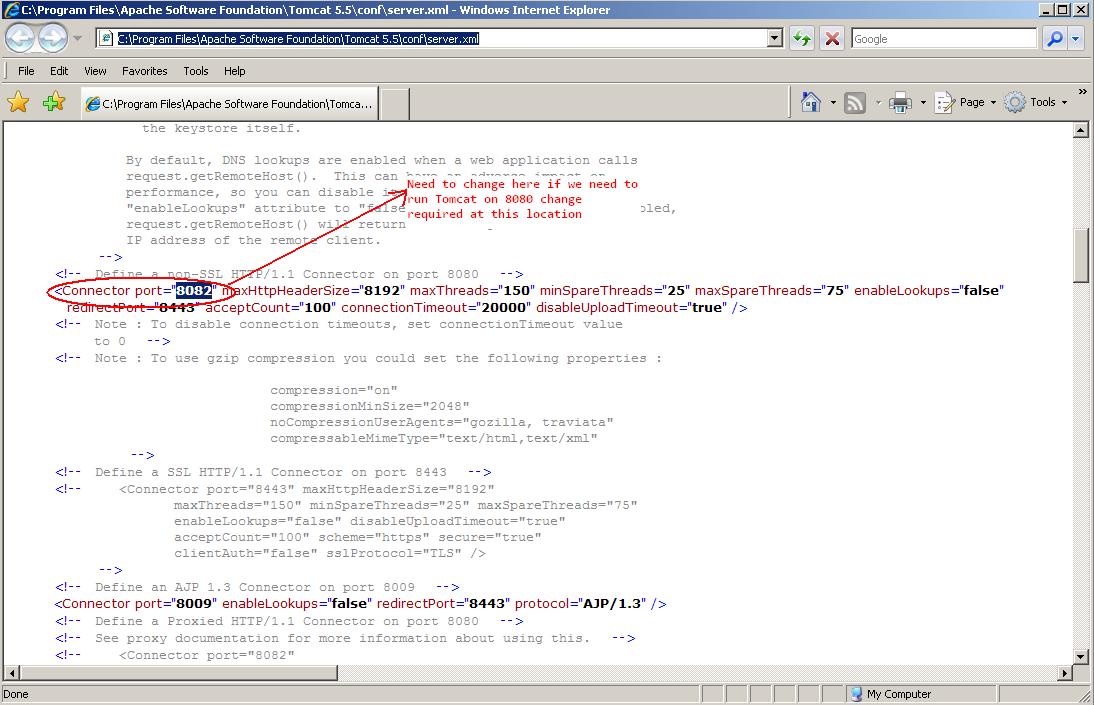Click the vertical scrollbar thumb

(1080, 255)
